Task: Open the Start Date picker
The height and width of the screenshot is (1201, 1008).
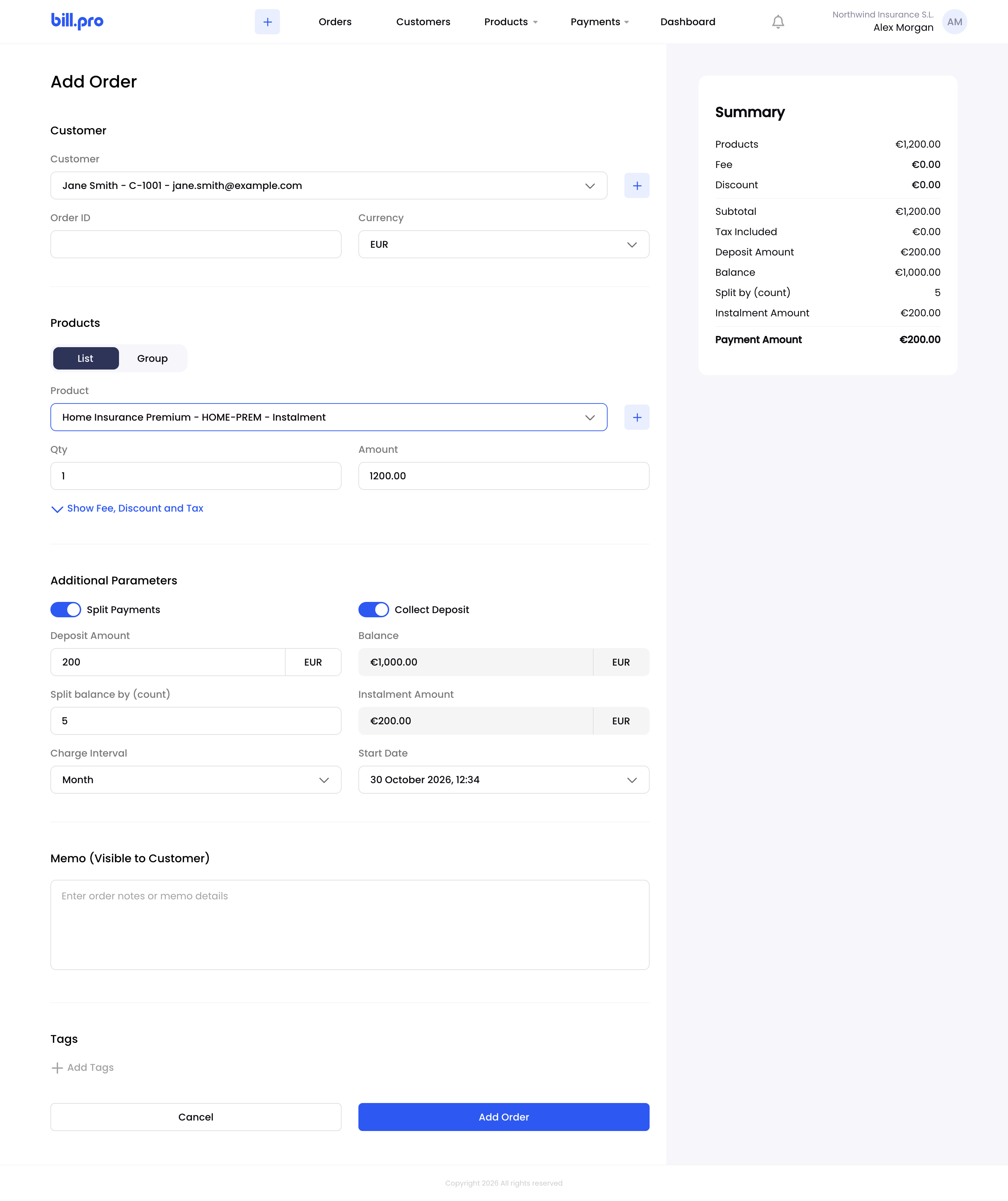Action: coord(503,780)
